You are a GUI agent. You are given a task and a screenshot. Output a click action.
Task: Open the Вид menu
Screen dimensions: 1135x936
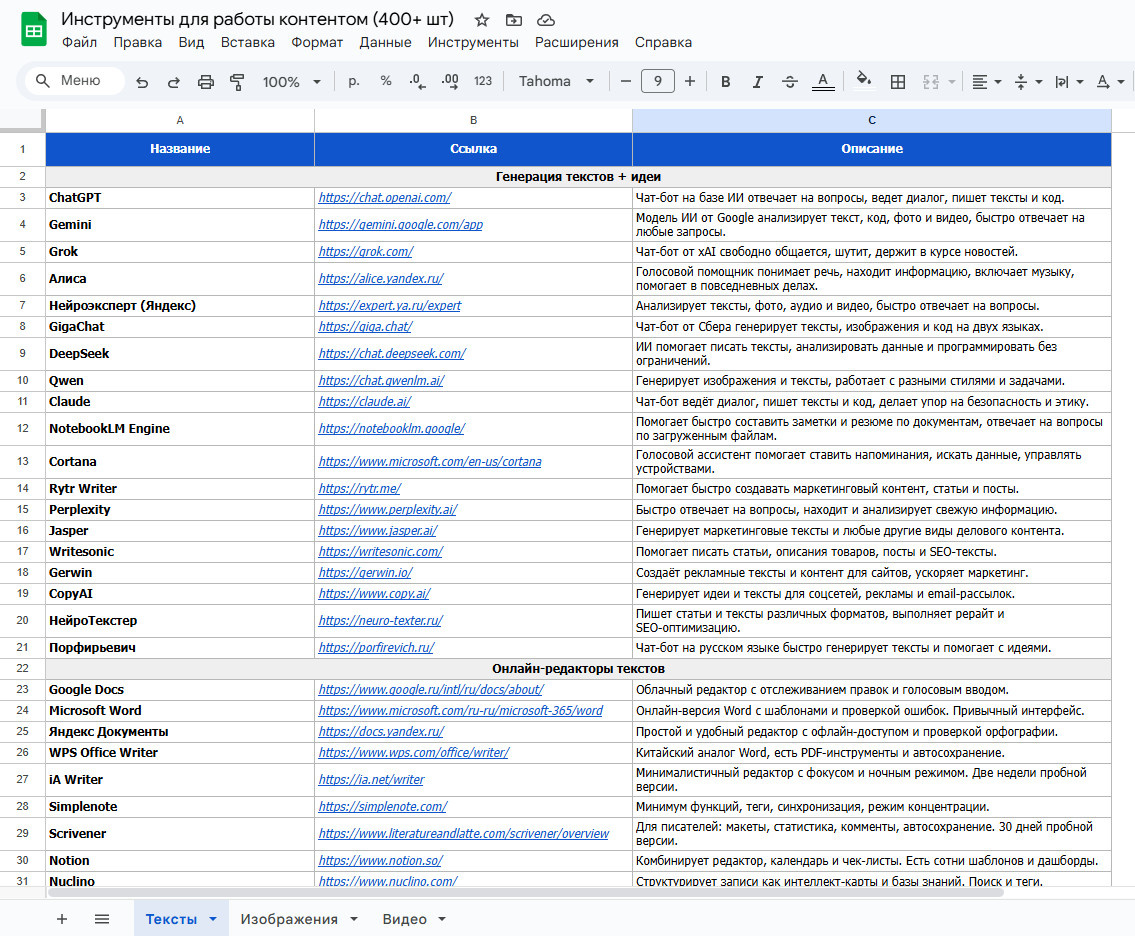(191, 43)
